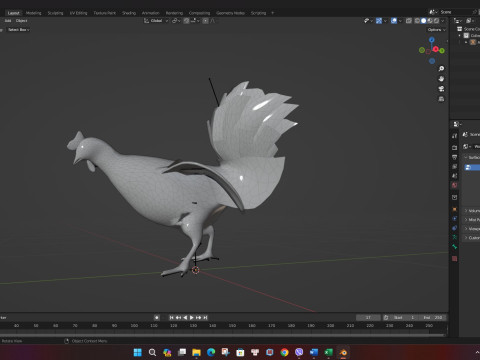The height and width of the screenshot is (360, 480).
Task: Click the current frame number field
Action: [368, 318]
